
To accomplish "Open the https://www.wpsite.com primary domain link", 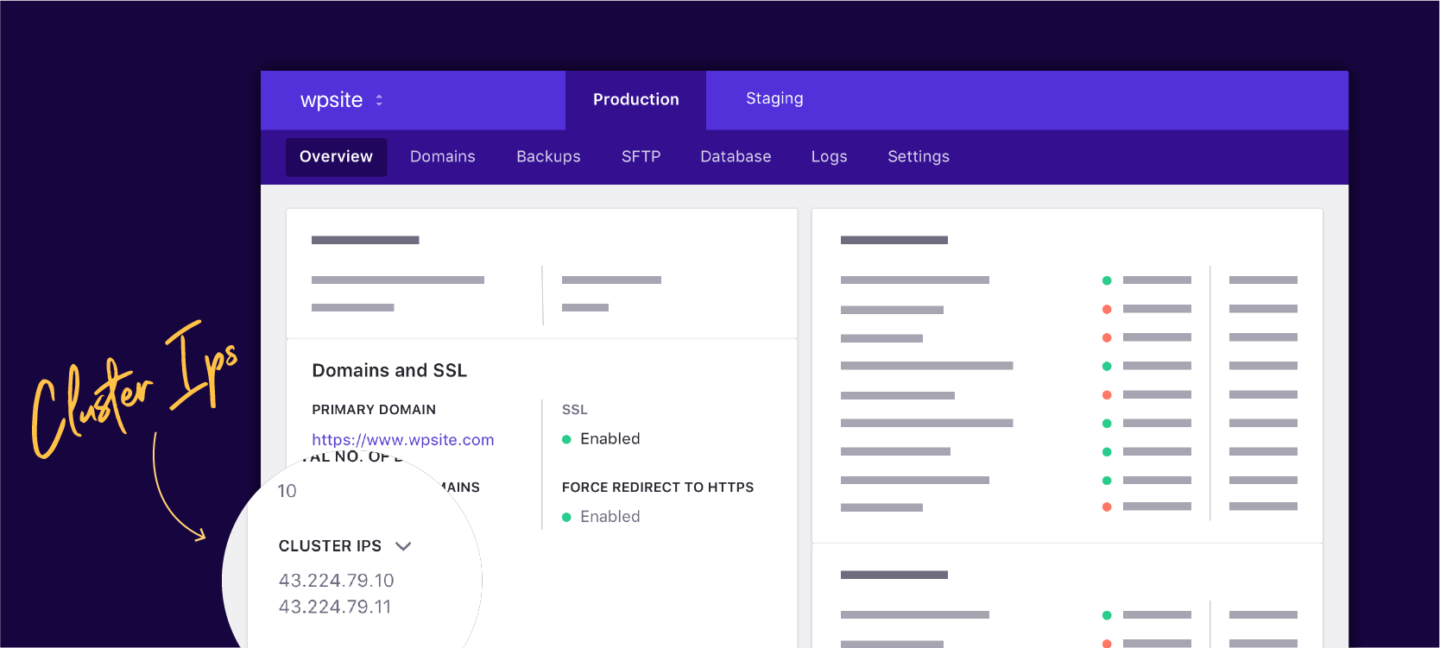I will click(403, 439).
